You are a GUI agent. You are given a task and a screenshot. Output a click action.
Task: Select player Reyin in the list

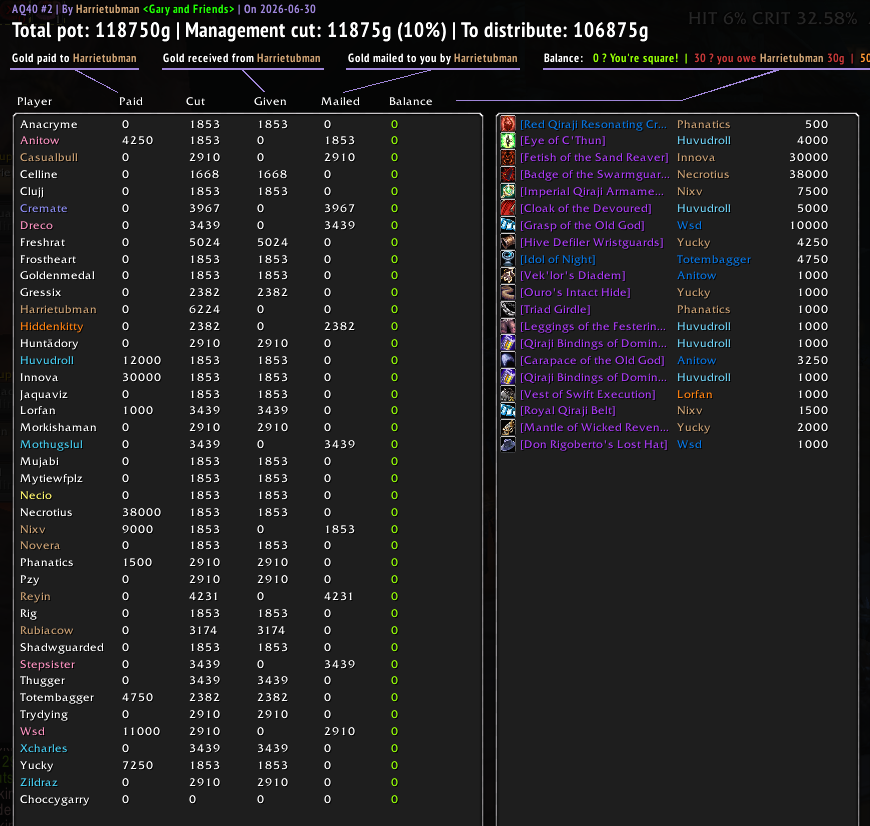point(35,596)
